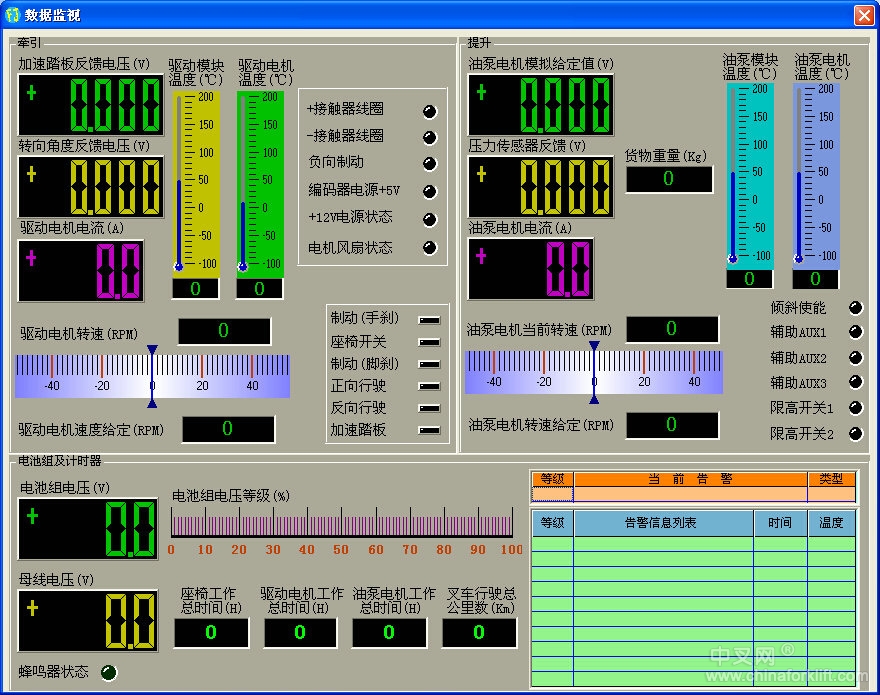The image size is (880, 695).
Task: Click the 牵引 group box title
Action: coord(29,43)
